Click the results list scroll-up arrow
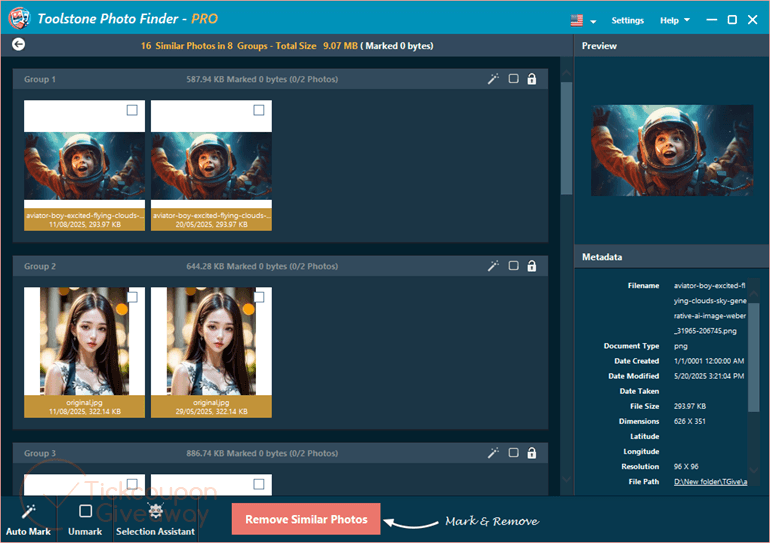 566,73
